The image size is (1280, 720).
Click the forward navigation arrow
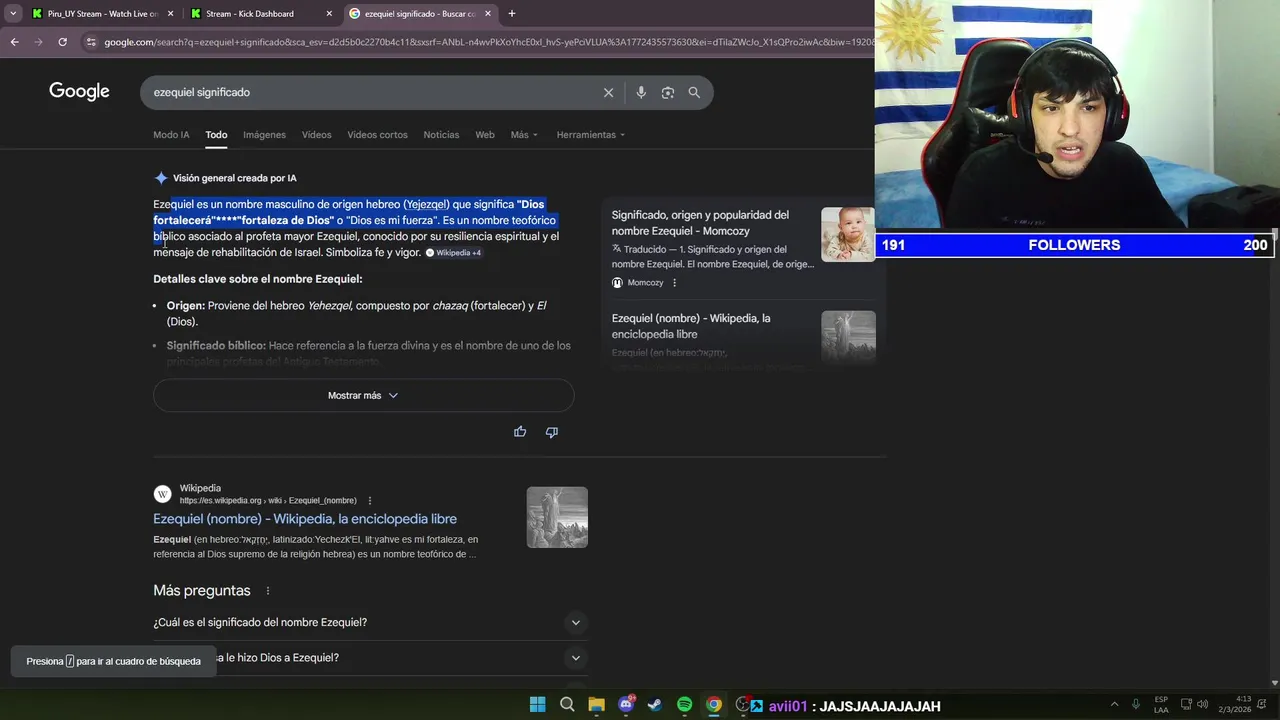38,42
